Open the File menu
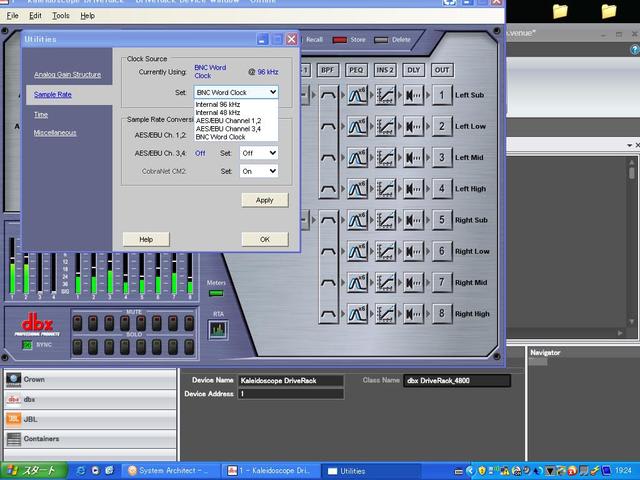Viewport: 640px width, 480px height. (x=13, y=16)
